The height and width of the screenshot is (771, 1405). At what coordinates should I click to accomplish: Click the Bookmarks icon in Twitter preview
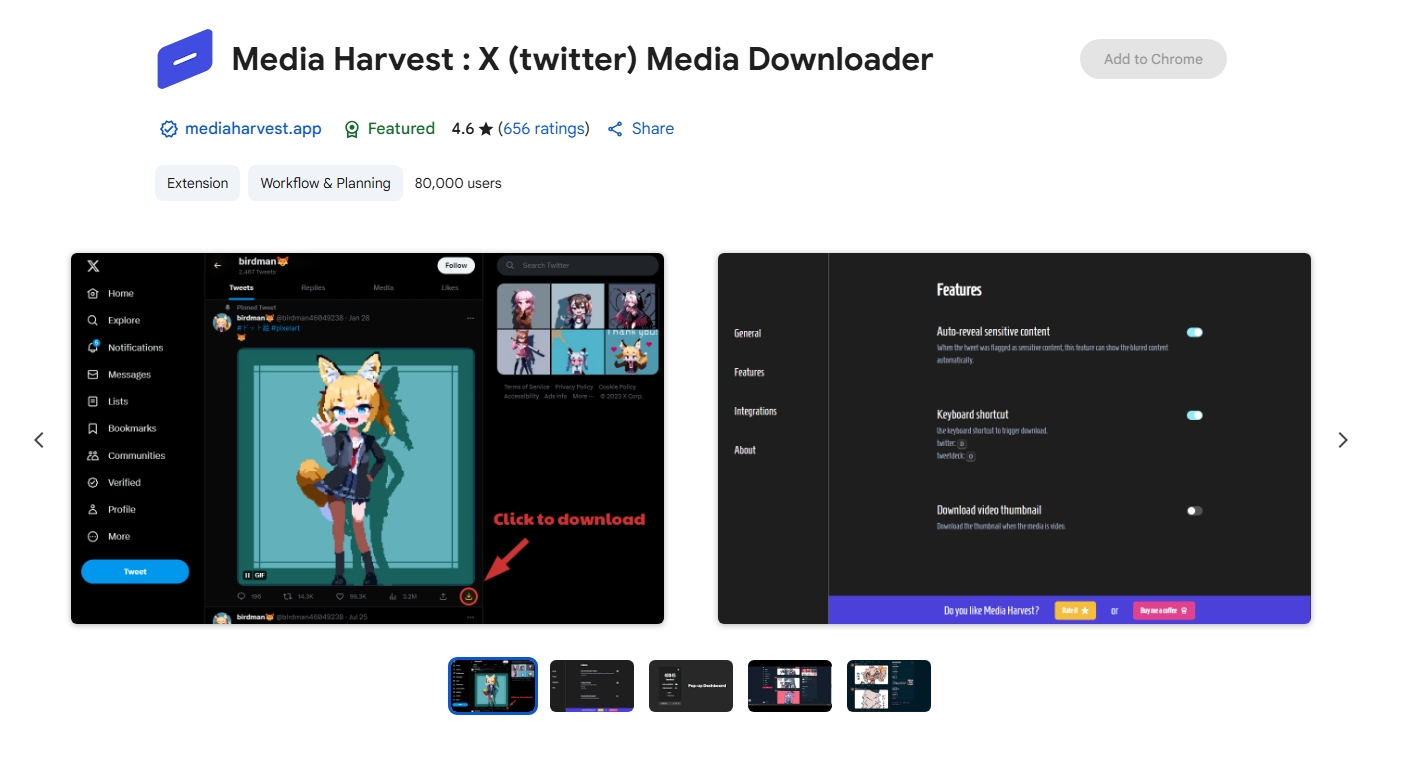pyautogui.click(x=93, y=428)
